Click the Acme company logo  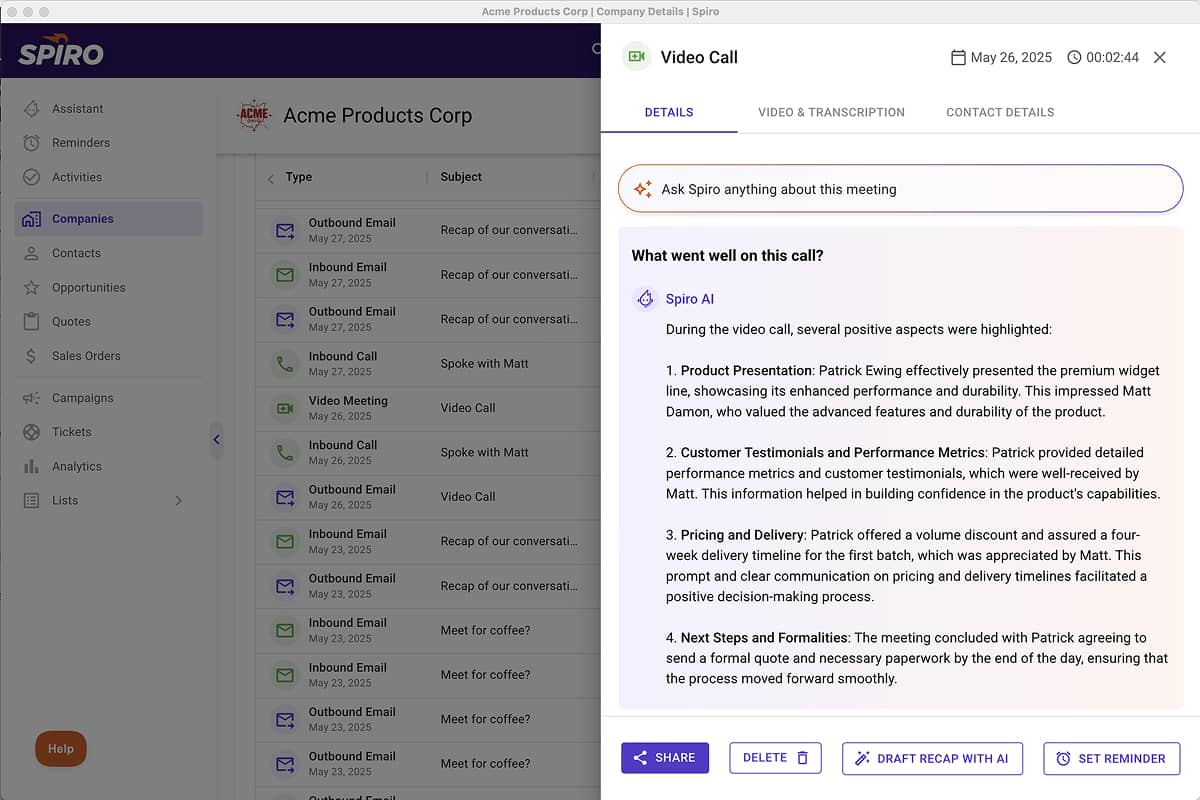coord(254,116)
